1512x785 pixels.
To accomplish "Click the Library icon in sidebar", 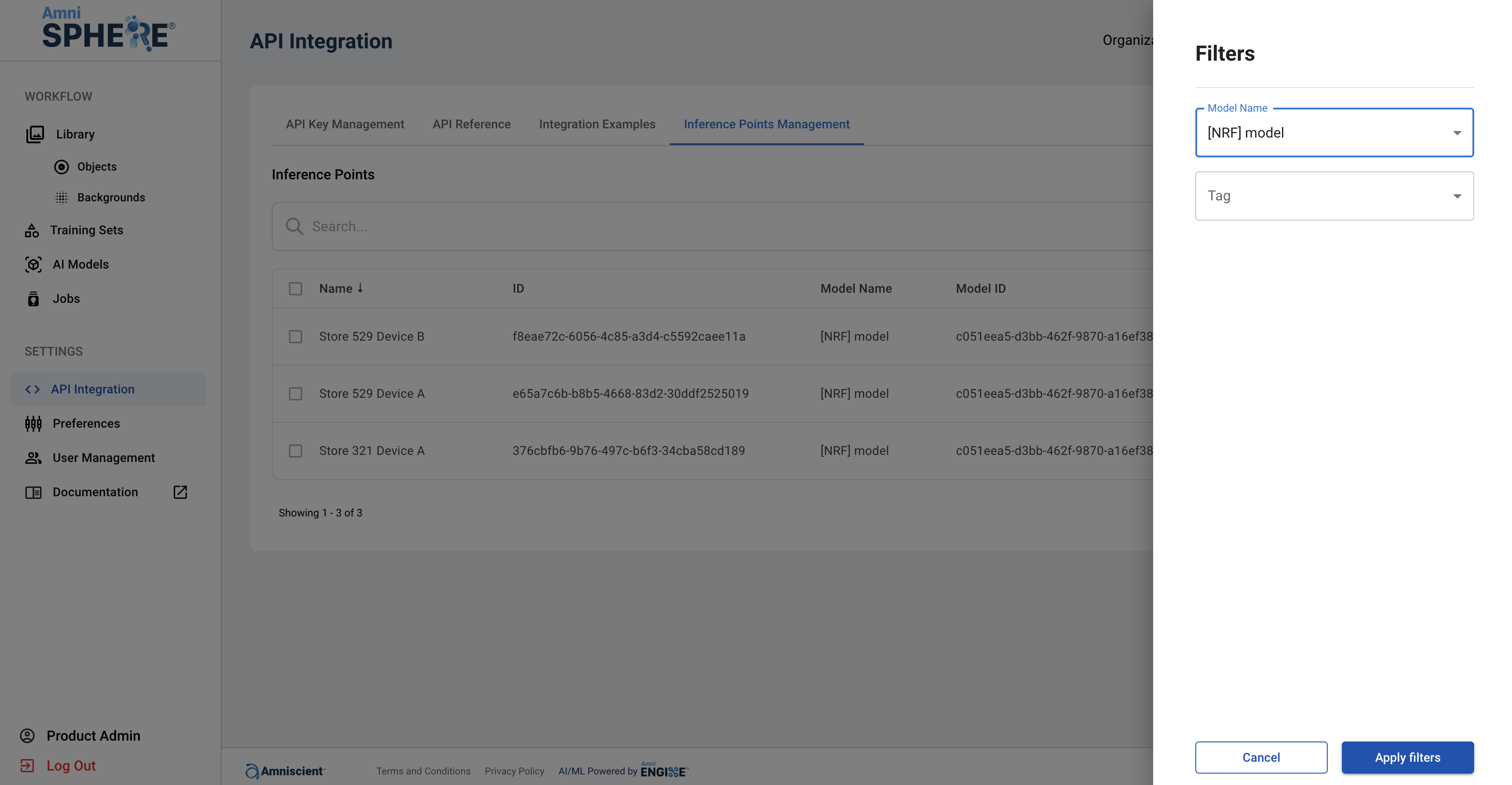I will pyautogui.click(x=35, y=134).
